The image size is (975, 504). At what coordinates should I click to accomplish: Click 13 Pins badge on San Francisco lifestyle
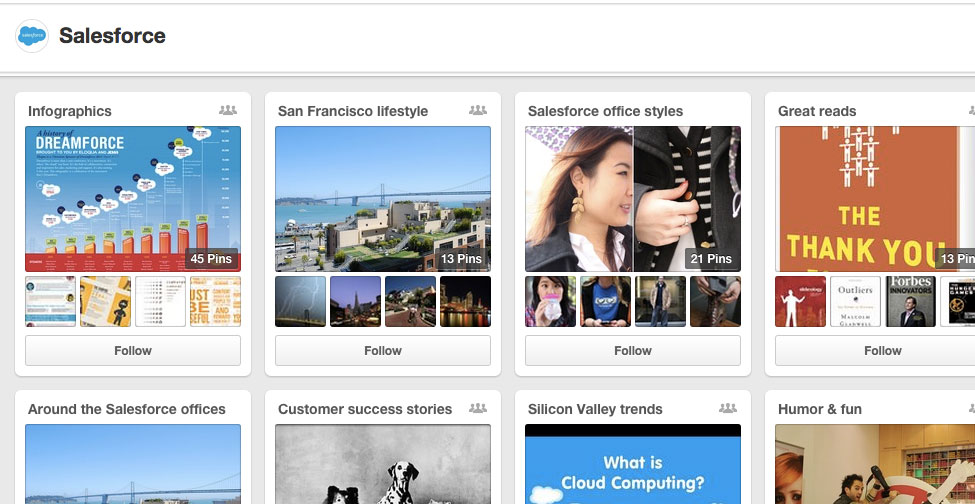click(x=461, y=259)
